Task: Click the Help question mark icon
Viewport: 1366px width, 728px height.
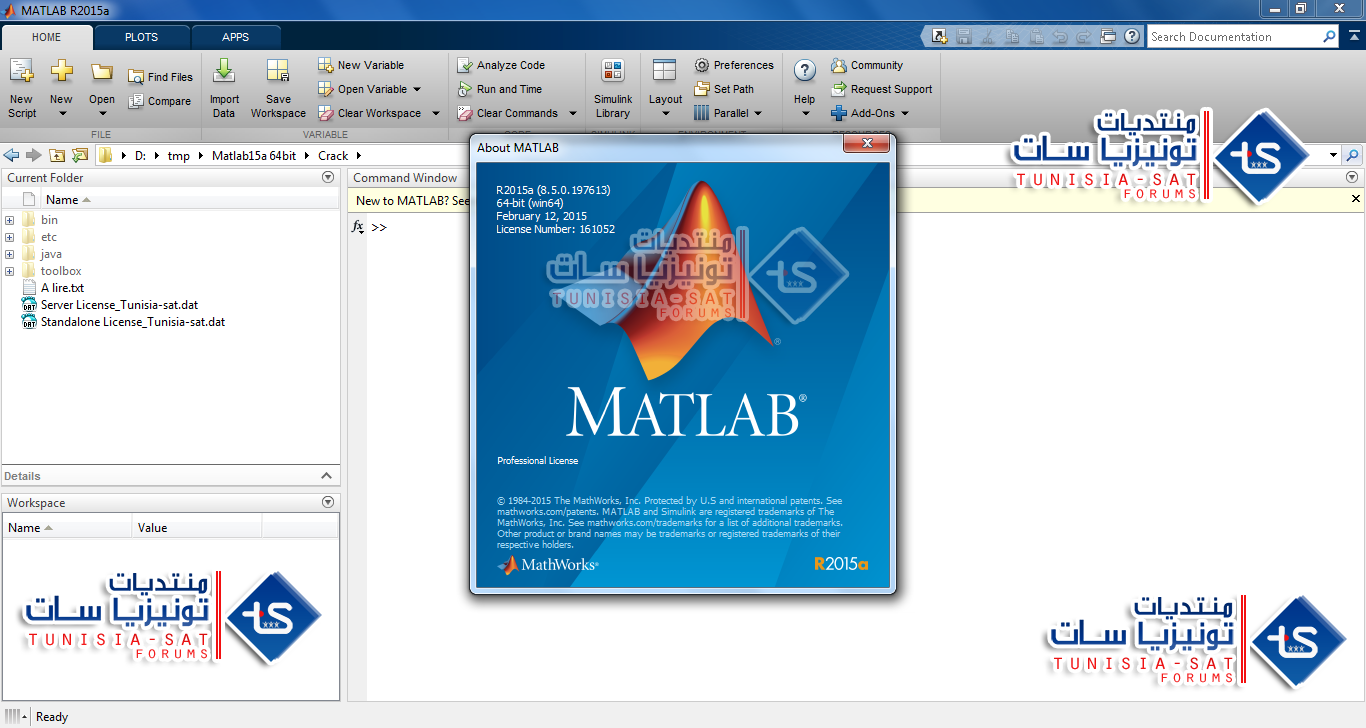Action: 805,71
